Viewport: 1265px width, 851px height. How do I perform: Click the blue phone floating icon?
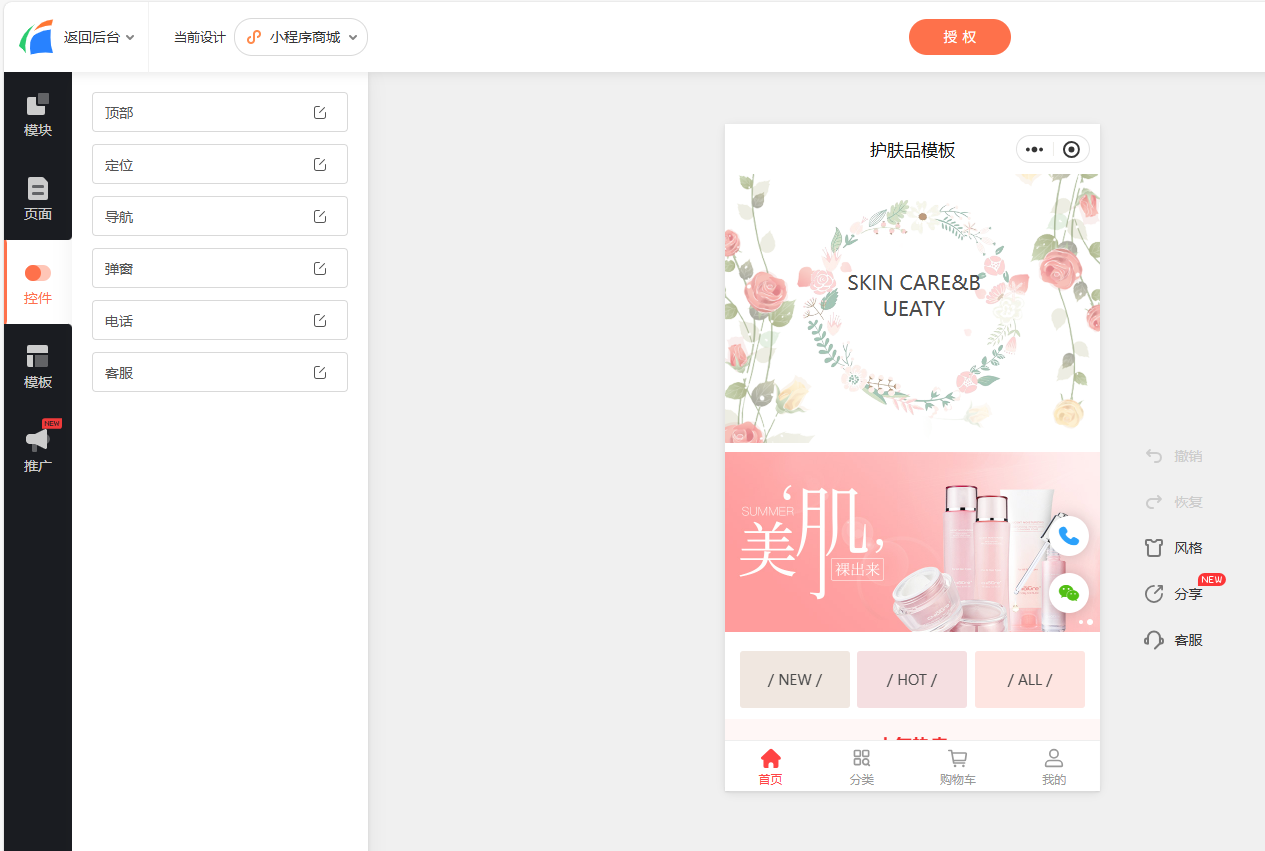pos(1069,536)
